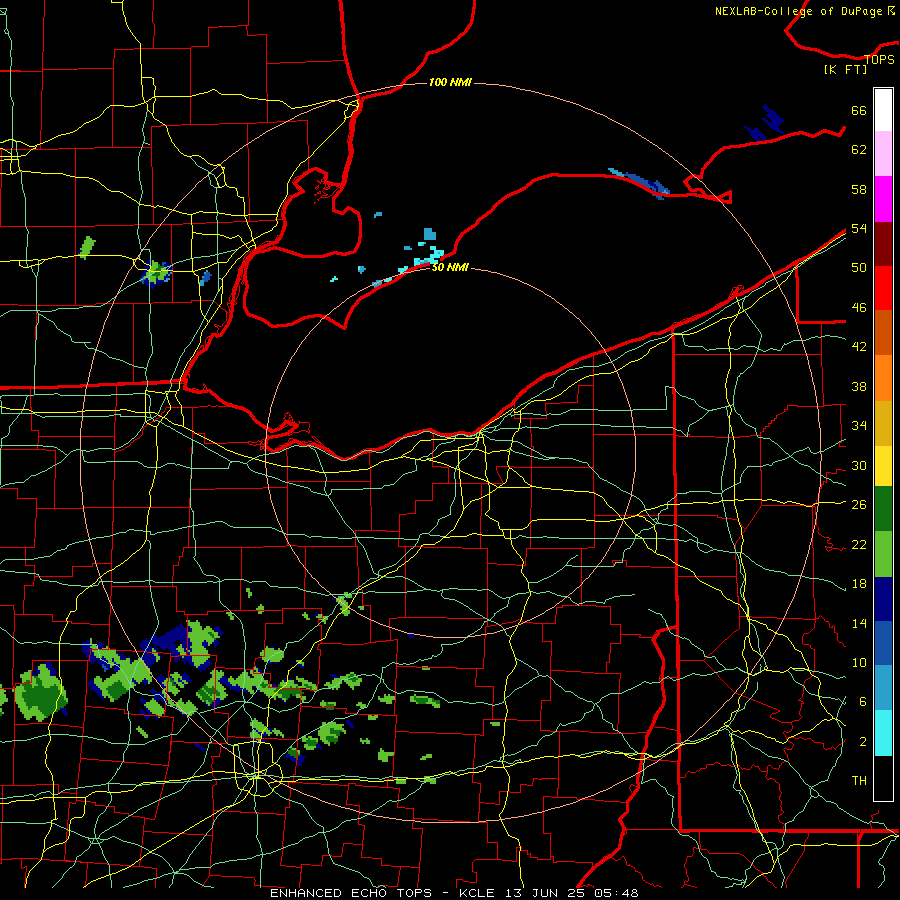Pick the light pink legend swatch
900x900 pixels.
883,154
